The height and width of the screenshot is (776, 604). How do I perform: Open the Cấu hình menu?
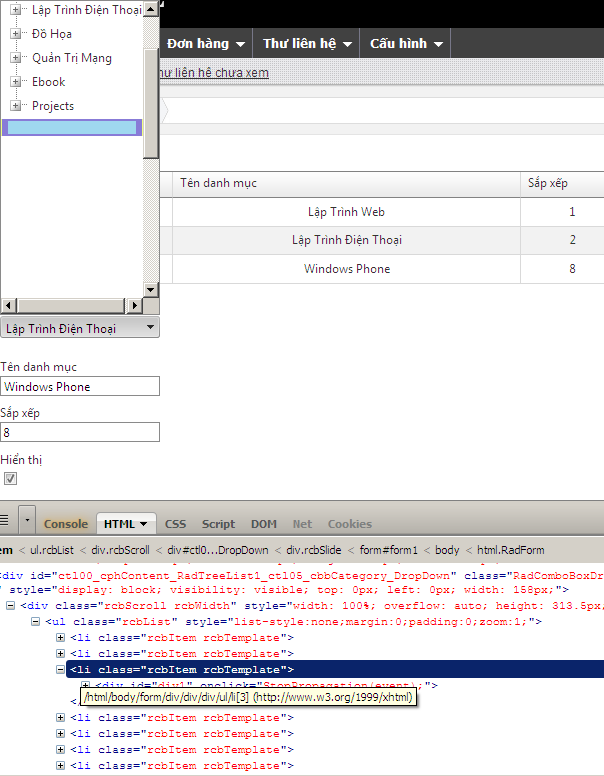406,44
